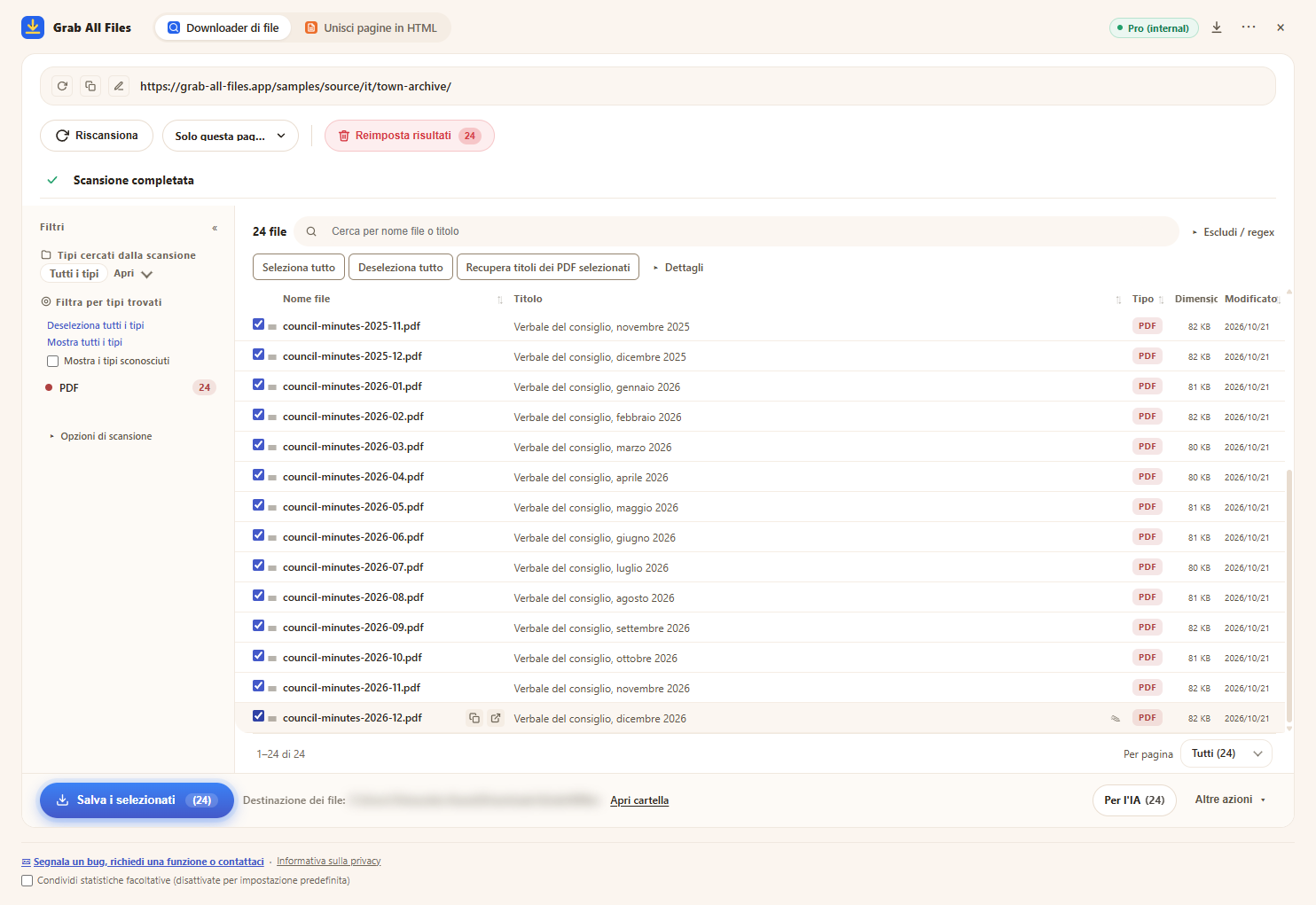Switch to Downloader di file tab
Viewport: 1316px width, 905px height.
point(223,27)
